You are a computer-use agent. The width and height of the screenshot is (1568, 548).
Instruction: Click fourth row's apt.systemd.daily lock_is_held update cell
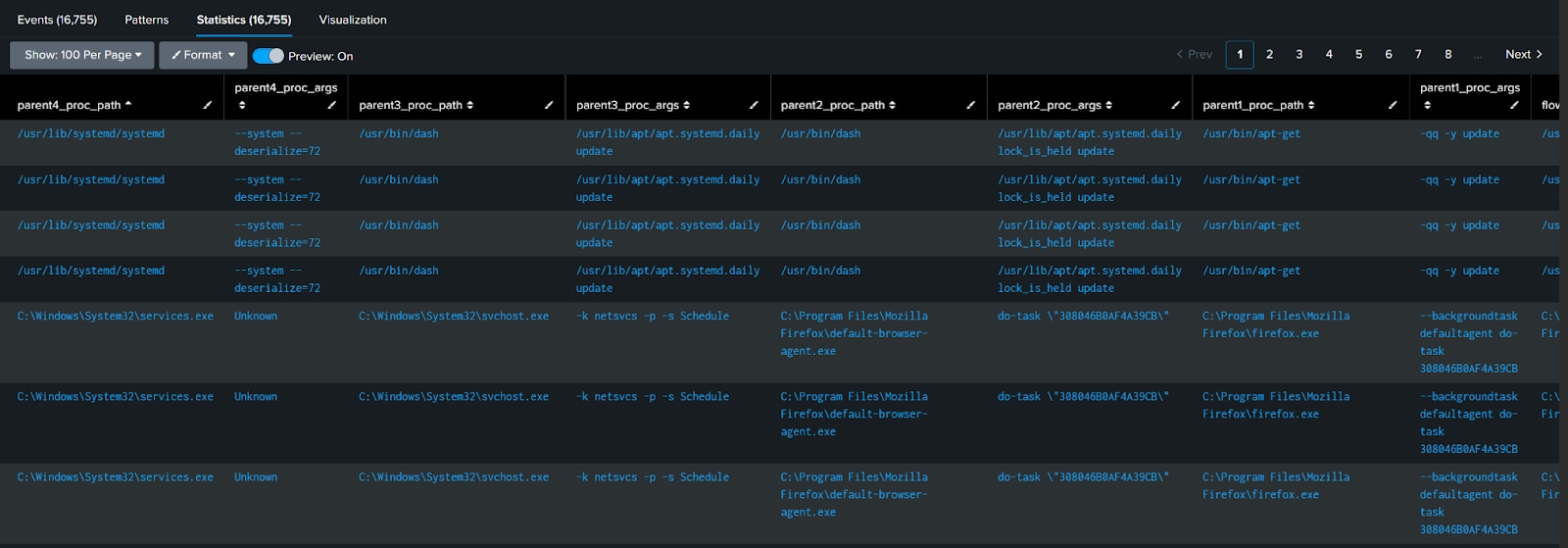click(1090, 279)
